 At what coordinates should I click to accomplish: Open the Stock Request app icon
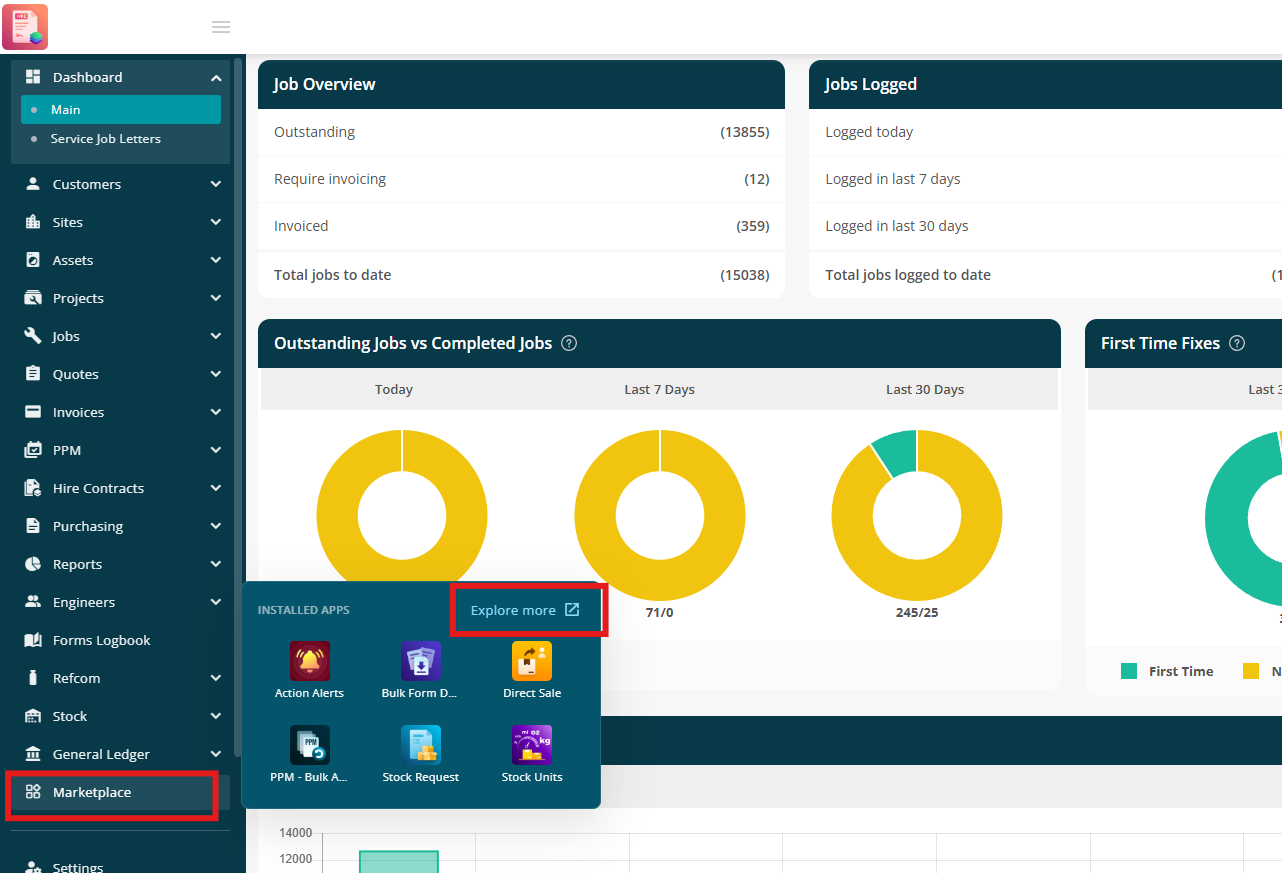click(x=421, y=745)
